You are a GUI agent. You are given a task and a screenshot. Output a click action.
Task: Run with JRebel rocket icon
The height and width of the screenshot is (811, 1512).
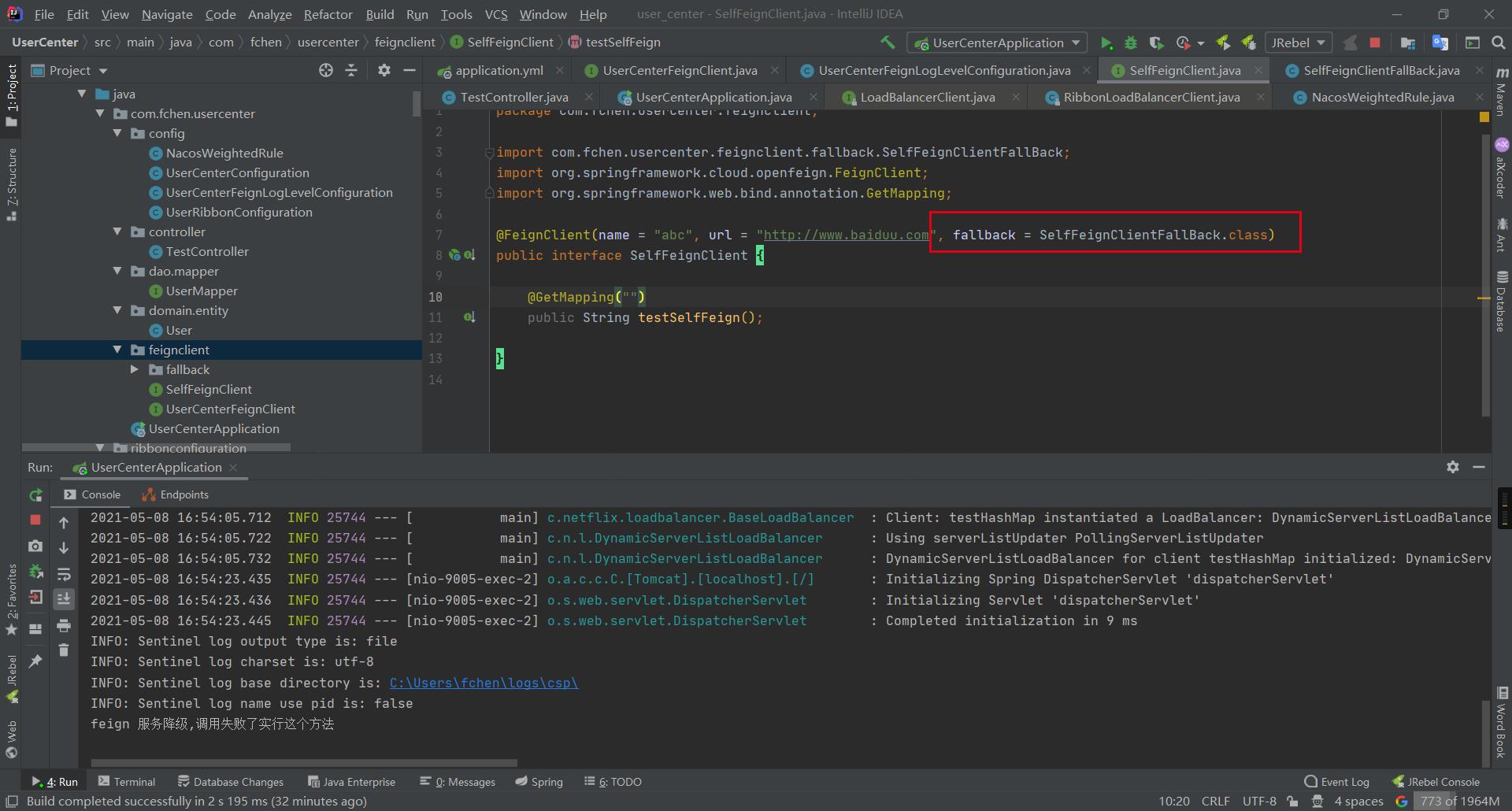[x=1223, y=43]
